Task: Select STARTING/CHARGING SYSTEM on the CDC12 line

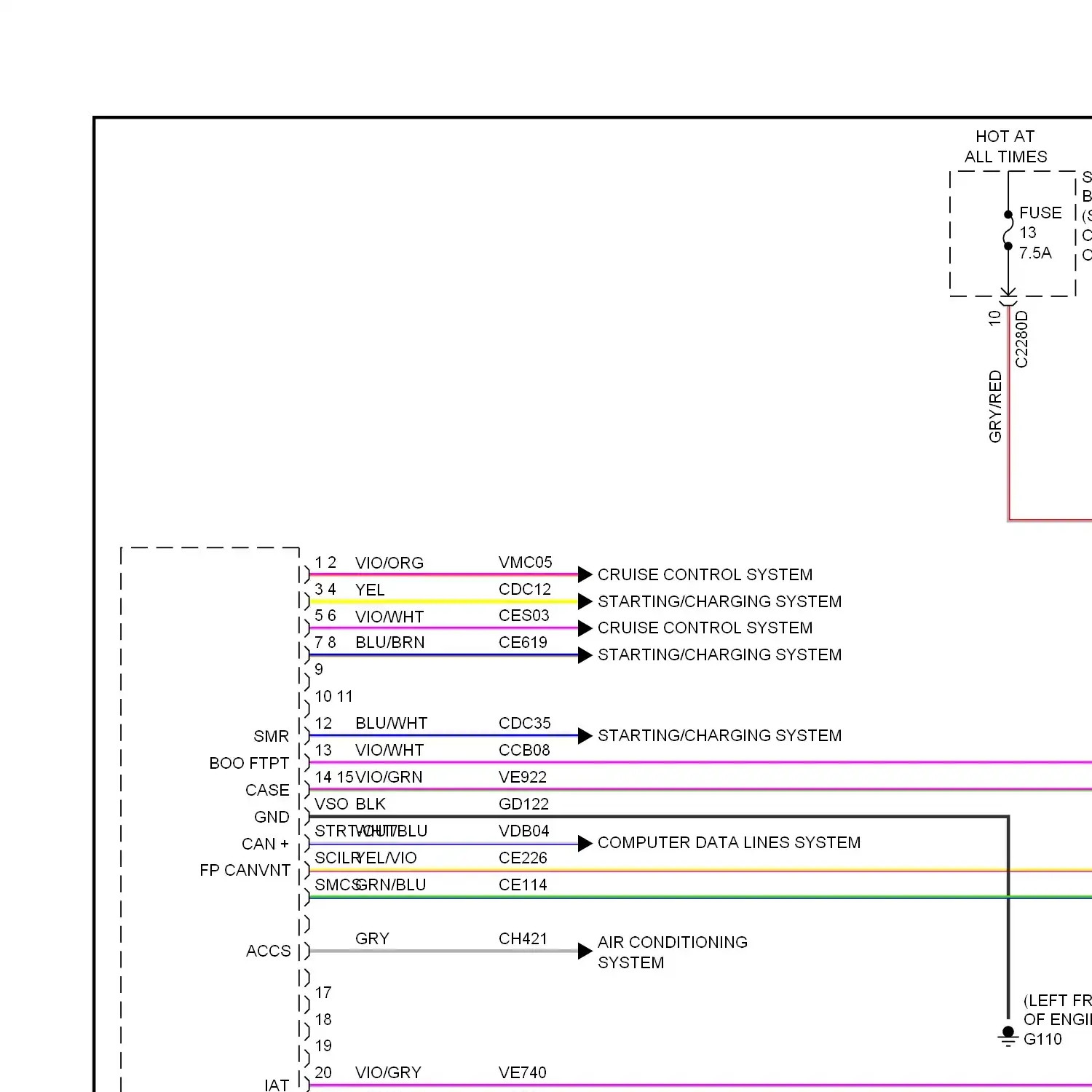Action: click(x=719, y=601)
